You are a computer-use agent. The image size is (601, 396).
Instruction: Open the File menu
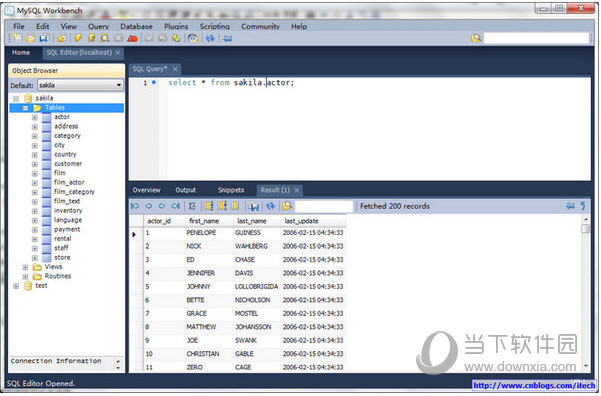pyautogui.click(x=19, y=26)
